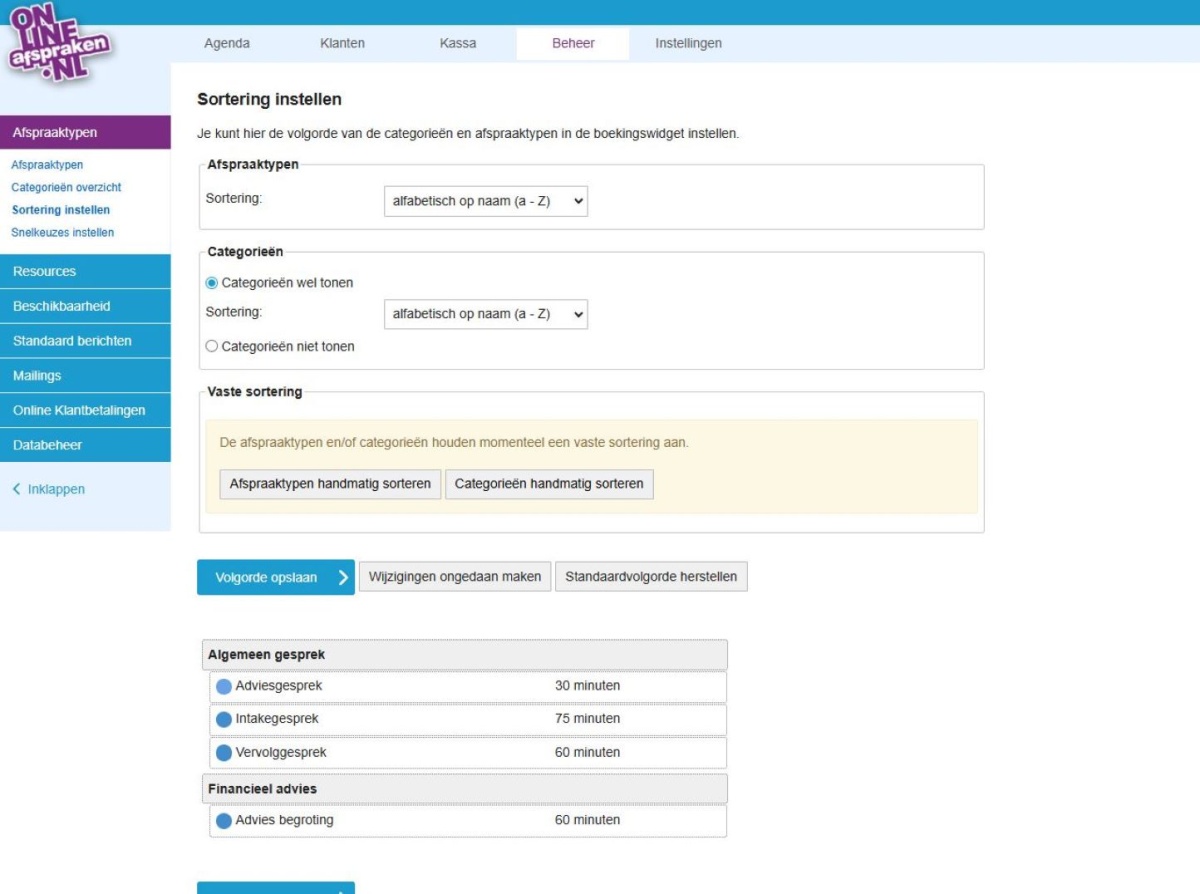Switch to the Agenda tab

[x=227, y=44]
